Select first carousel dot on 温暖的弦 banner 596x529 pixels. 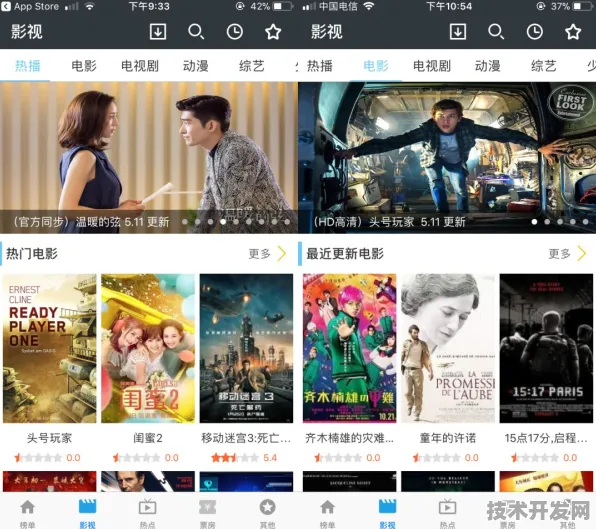184,222
